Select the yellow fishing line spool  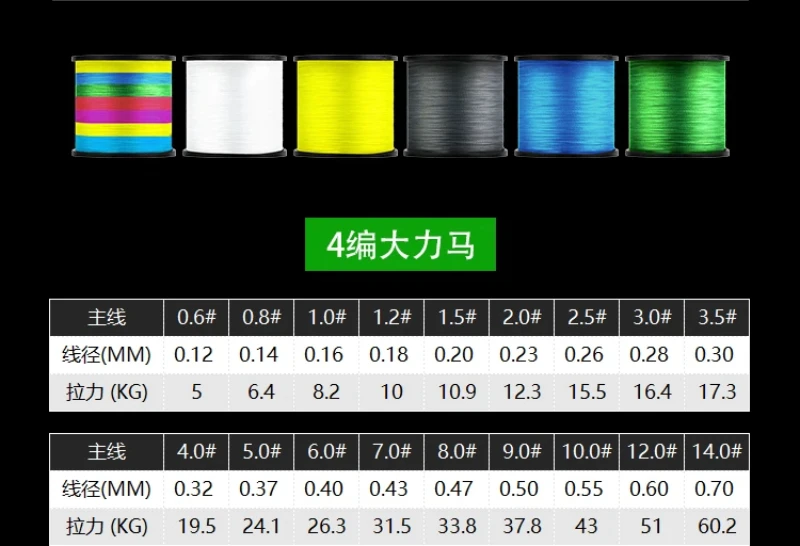tap(345, 106)
